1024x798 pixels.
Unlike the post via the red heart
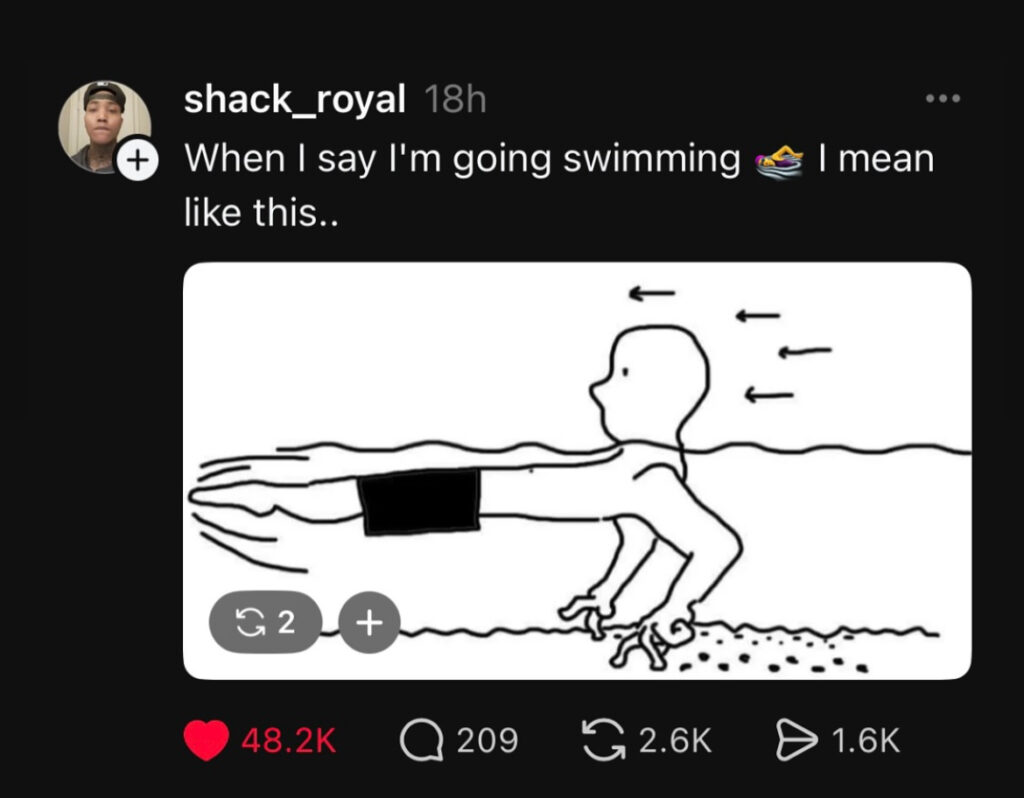point(206,741)
